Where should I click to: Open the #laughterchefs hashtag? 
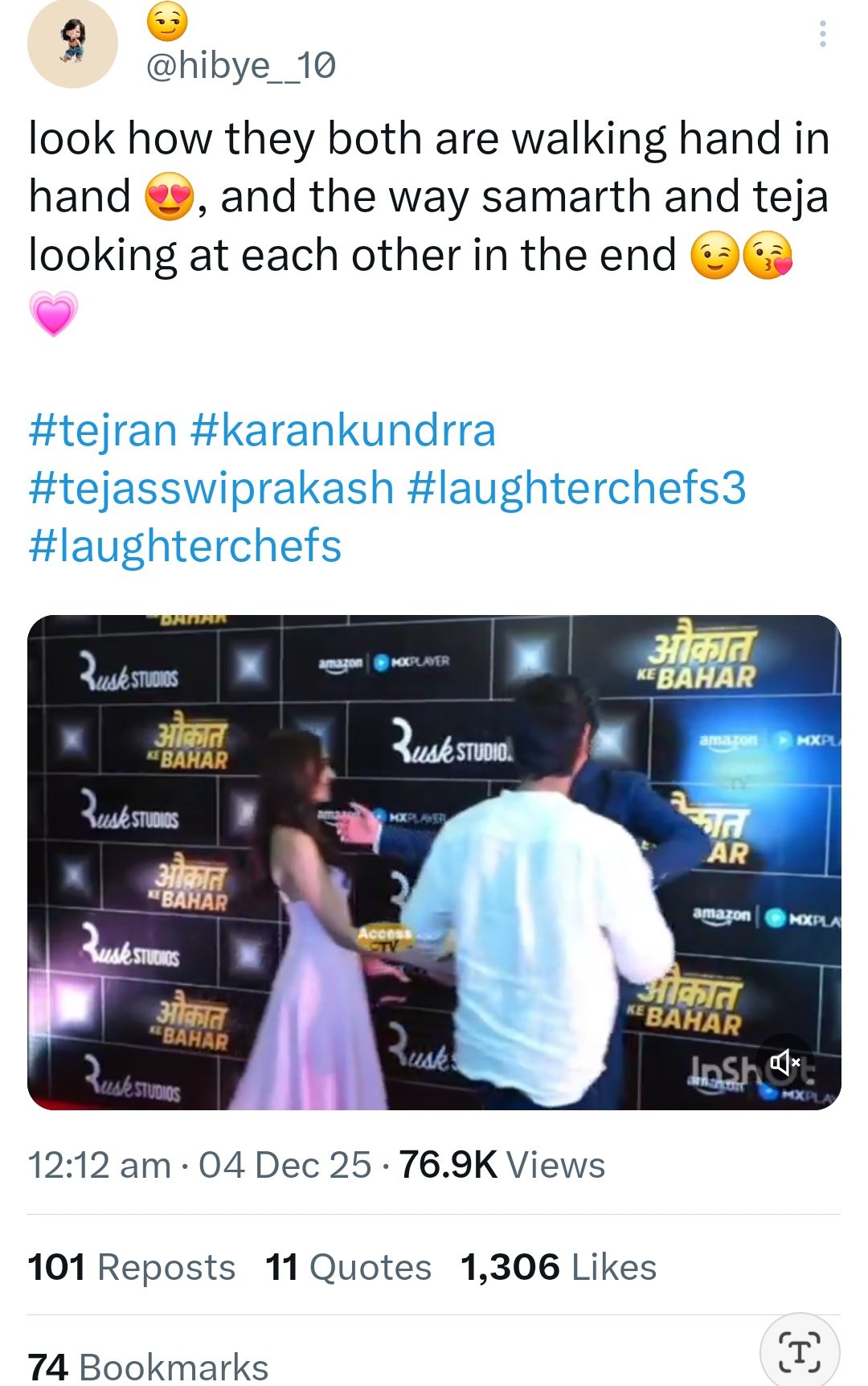[185, 547]
